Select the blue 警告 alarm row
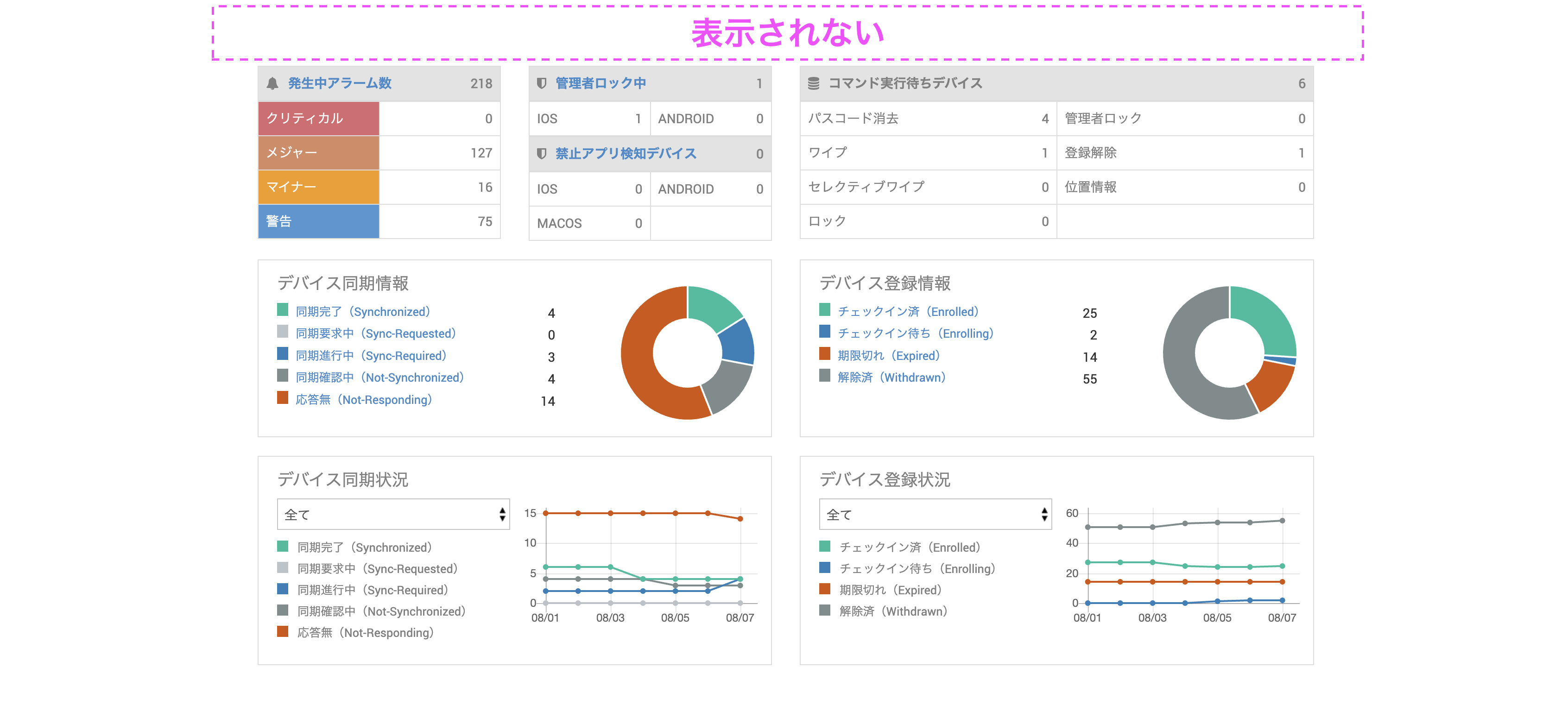This screenshot has height=705, width=1568. pos(318,221)
